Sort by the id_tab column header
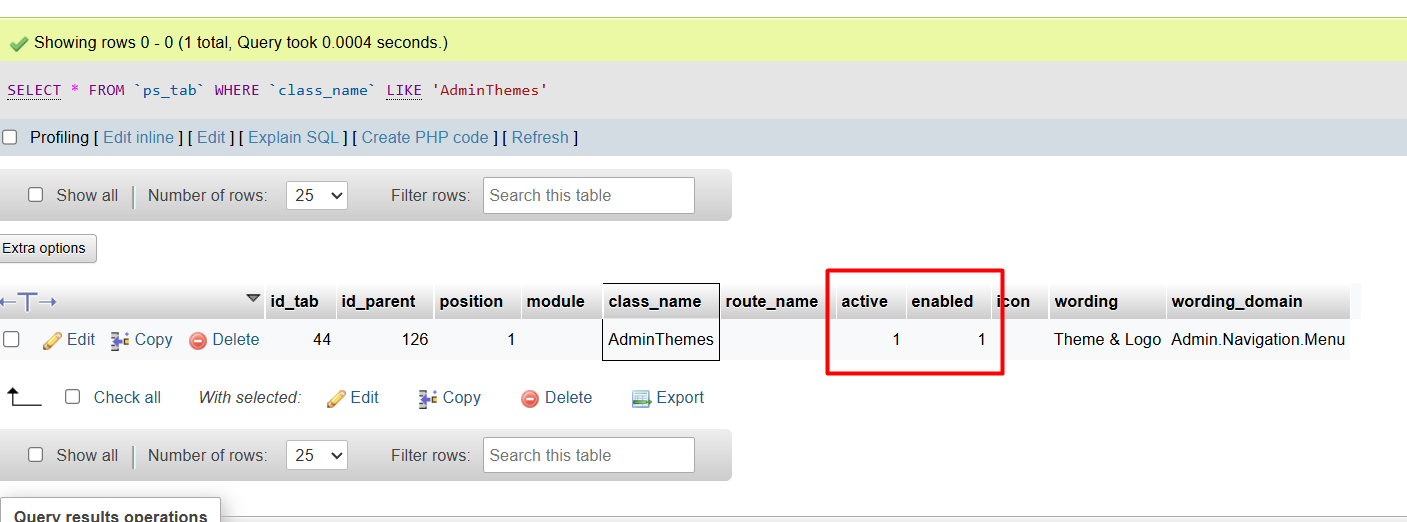The image size is (1407, 522). pos(294,301)
